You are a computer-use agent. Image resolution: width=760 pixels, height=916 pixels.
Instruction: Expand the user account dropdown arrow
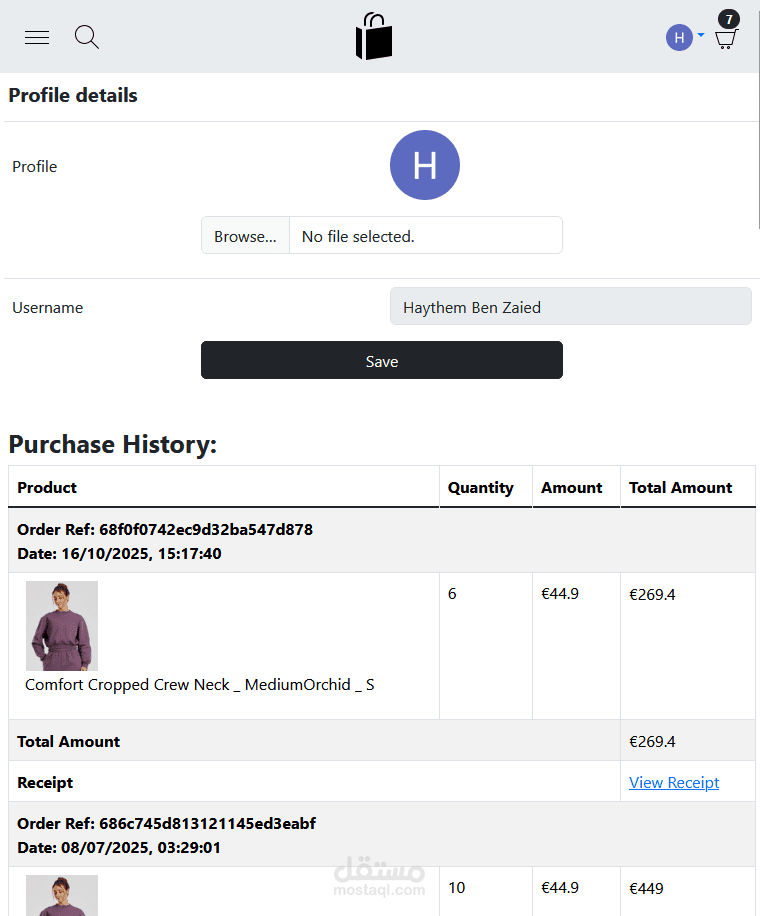[x=700, y=36]
